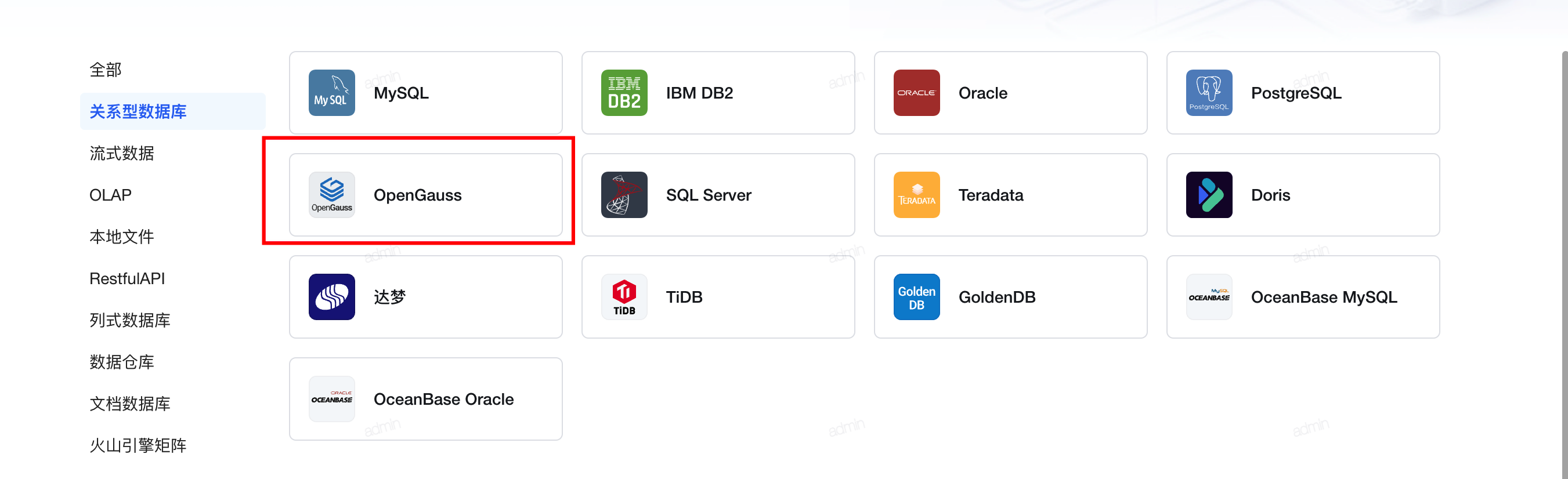
Task: Click the Oracle red logo icon
Action: (x=917, y=93)
